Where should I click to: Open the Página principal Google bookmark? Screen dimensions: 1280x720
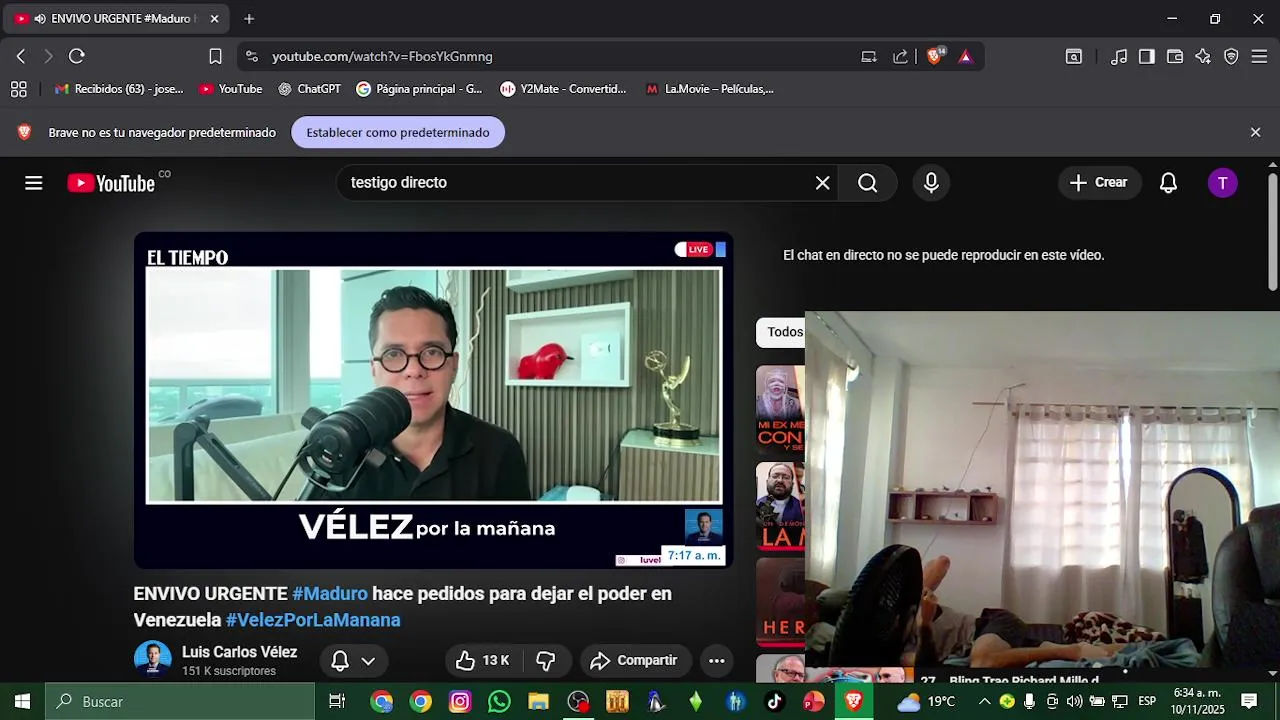coord(419,89)
